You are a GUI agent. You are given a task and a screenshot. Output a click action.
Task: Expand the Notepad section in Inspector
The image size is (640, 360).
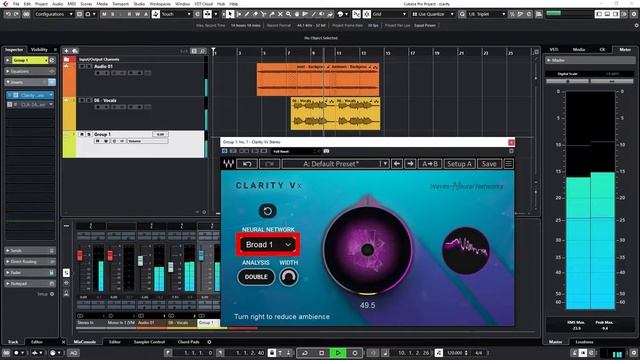30,284
